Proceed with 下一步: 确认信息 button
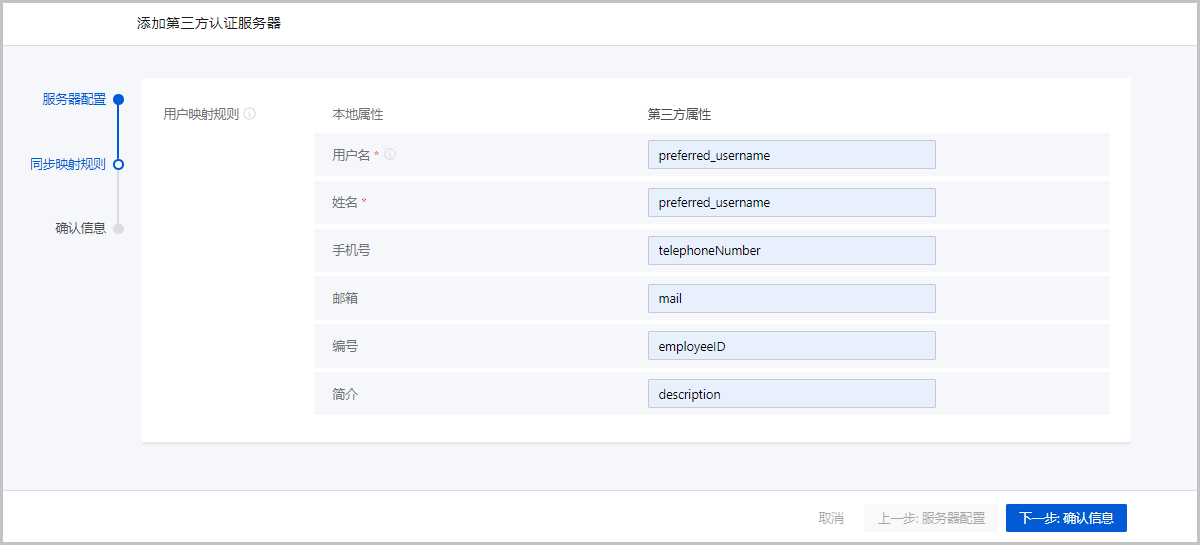 click(1066, 518)
